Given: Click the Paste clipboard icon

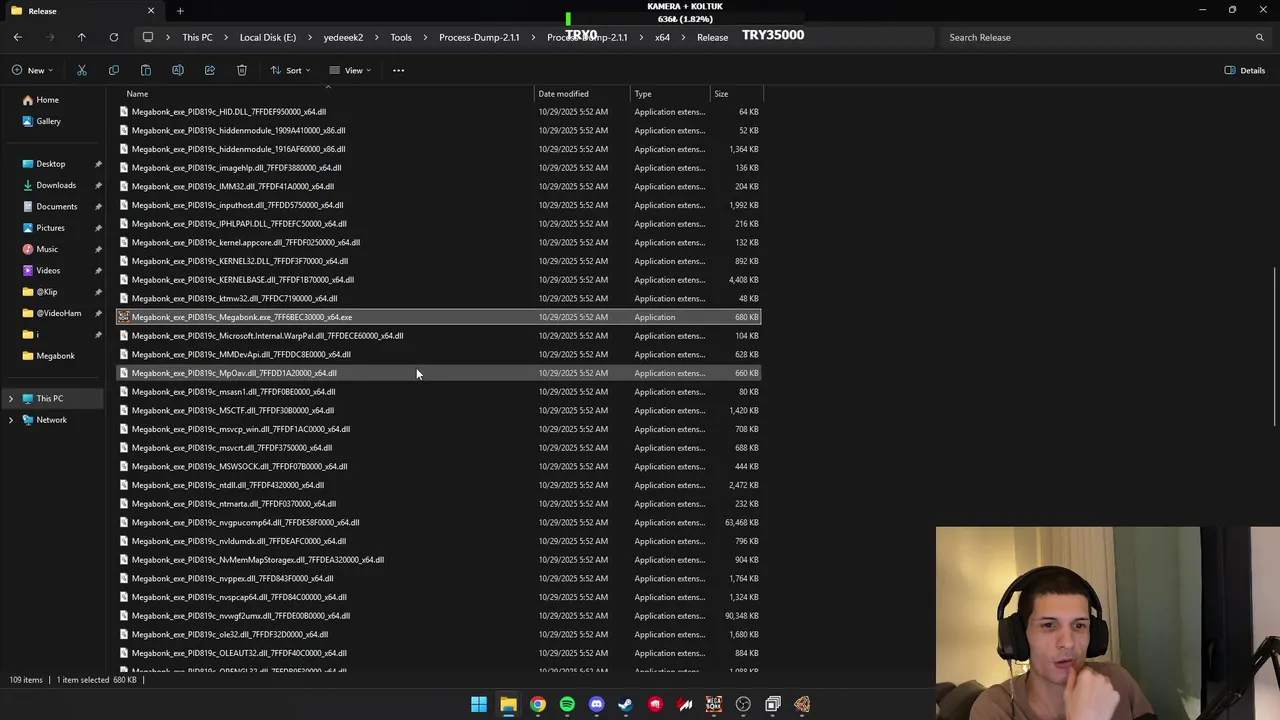Looking at the screenshot, I should (146, 70).
